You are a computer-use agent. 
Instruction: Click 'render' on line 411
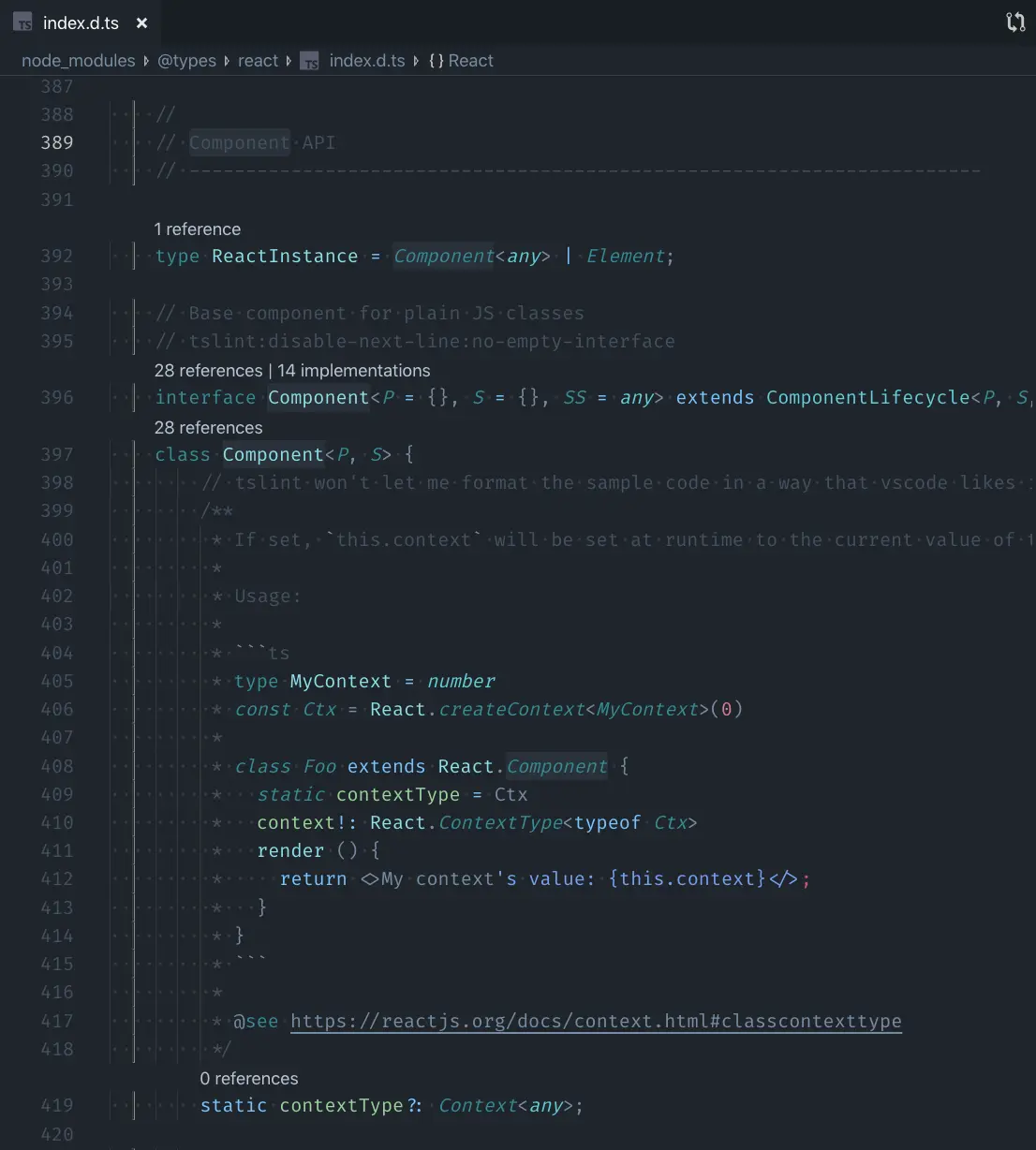point(290,850)
